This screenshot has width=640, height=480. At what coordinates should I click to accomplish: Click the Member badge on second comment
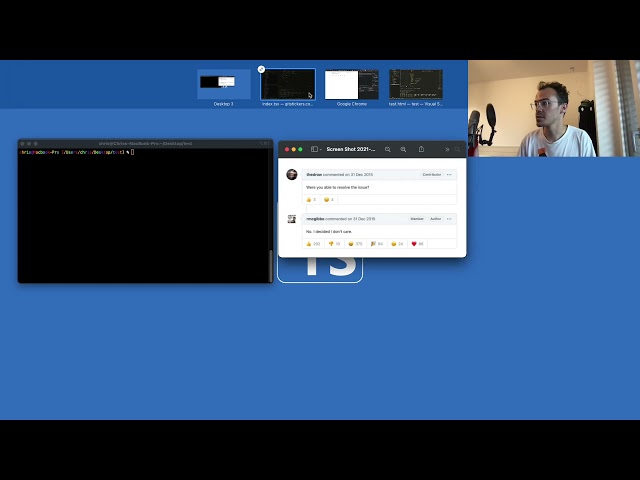[417, 219]
